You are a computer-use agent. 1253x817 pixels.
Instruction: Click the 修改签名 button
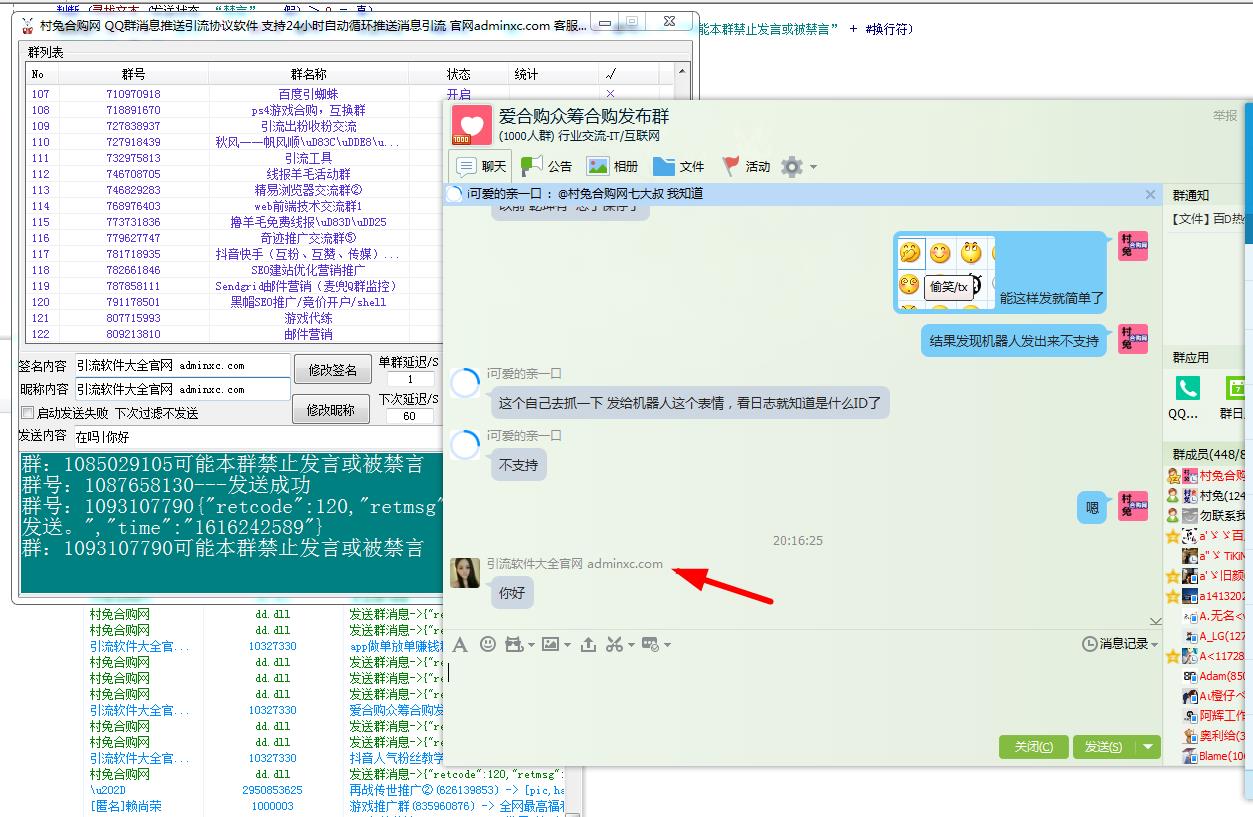(331, 369)
